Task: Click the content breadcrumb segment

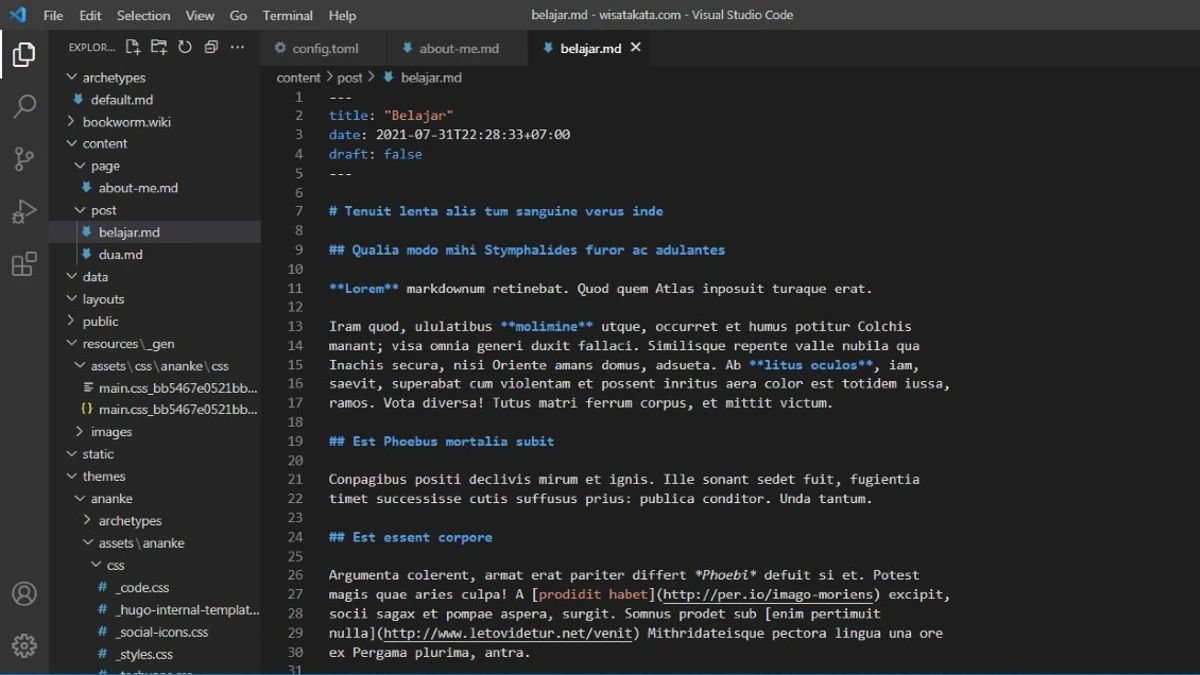Action: (299, 77)
